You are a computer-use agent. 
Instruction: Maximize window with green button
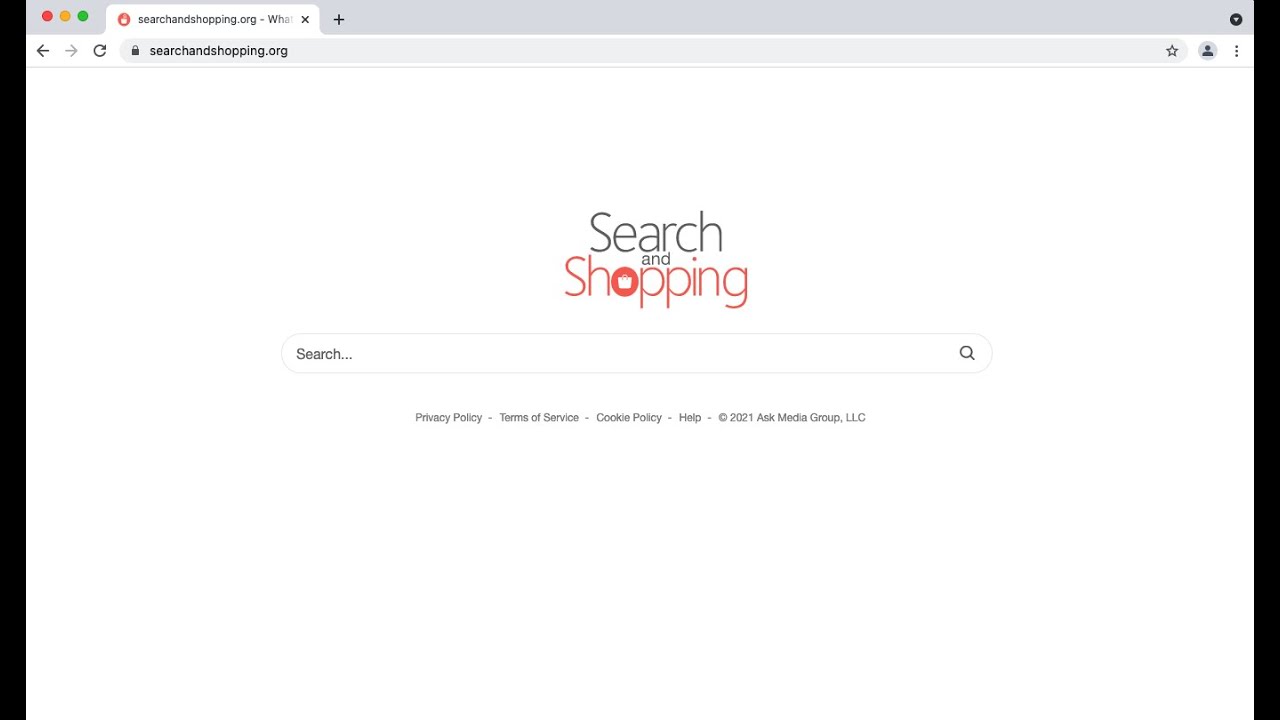tap(83, 16)
